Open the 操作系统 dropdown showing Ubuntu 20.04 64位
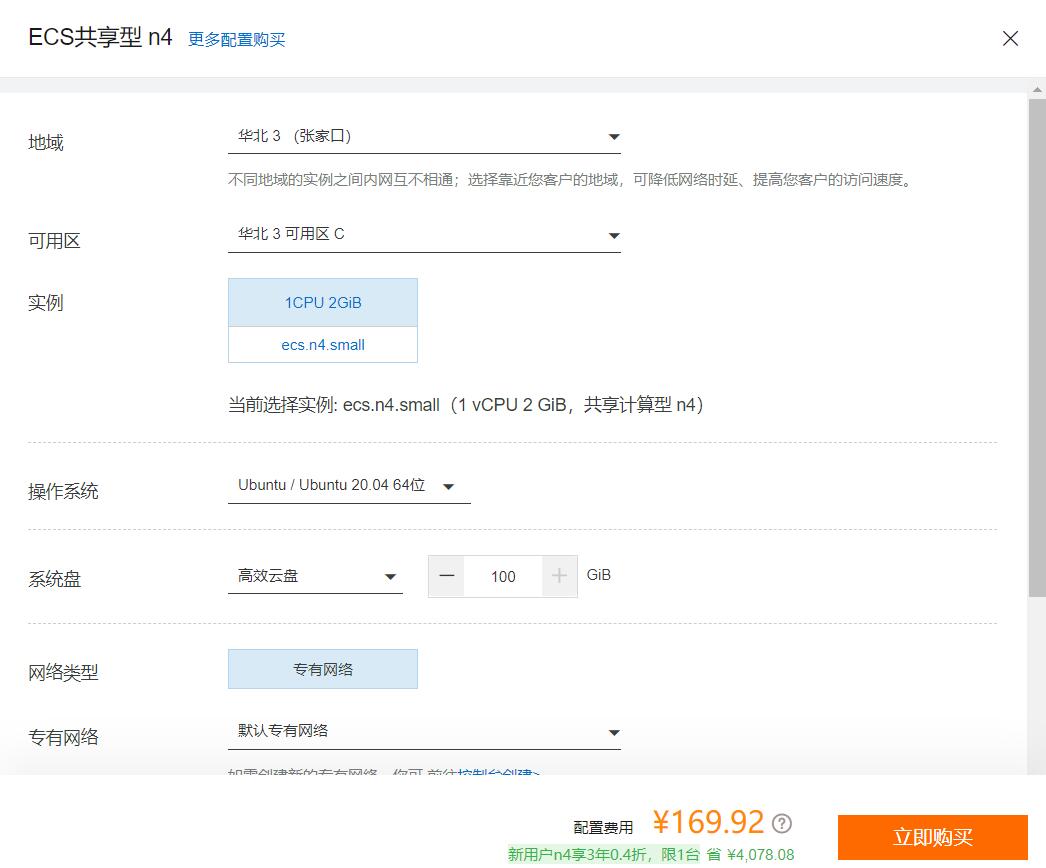The height and width of the screenshot is (868, 1046). point(349,486)
